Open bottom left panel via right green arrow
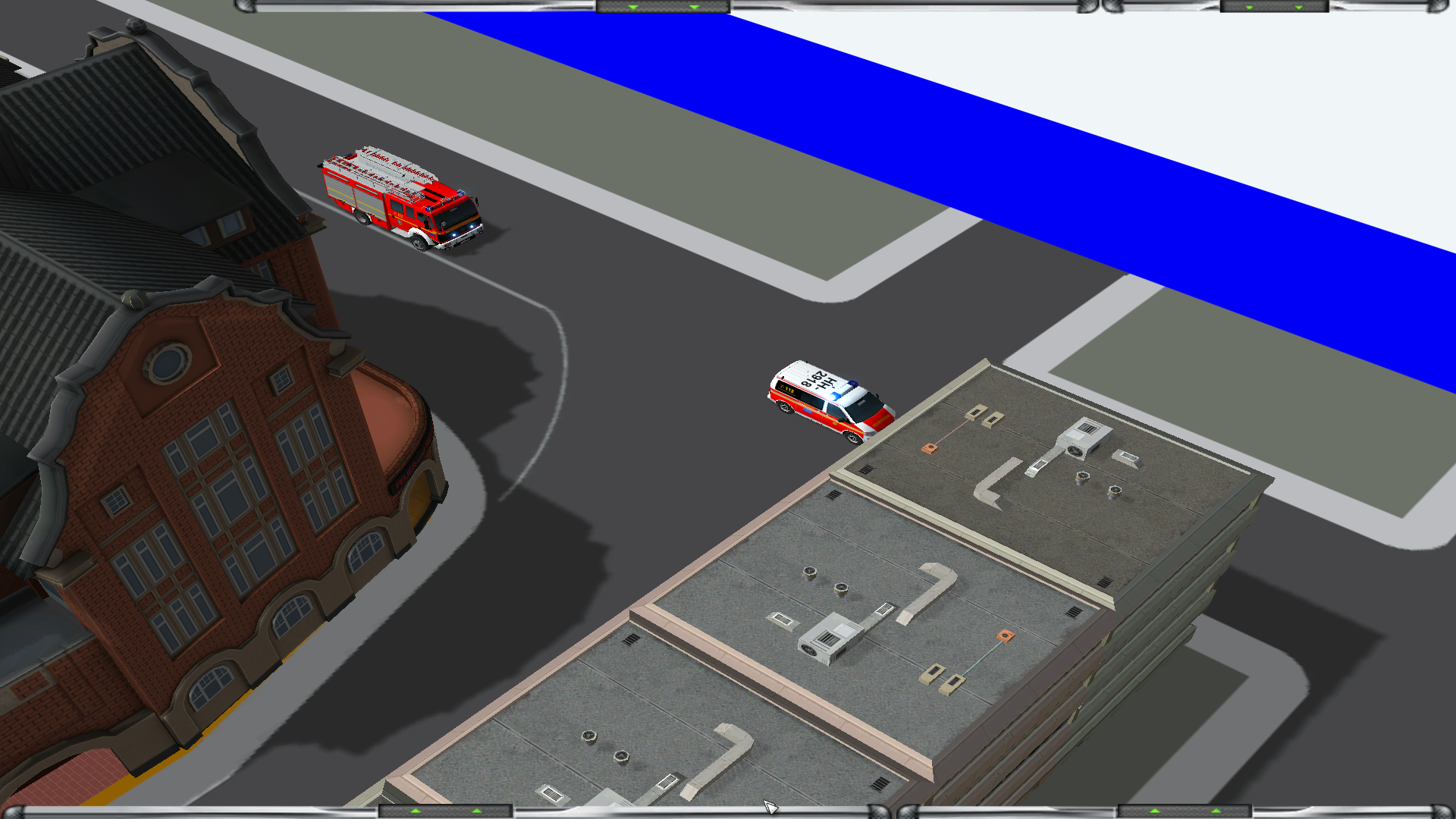The height and width of the screenshot is (819, 1456). (477, 811)
